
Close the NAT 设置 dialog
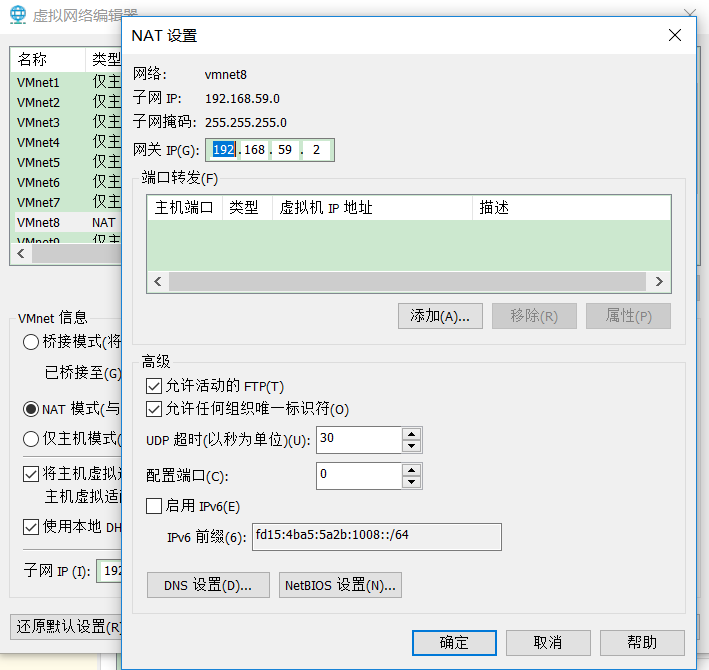click(x=675, y=35)
